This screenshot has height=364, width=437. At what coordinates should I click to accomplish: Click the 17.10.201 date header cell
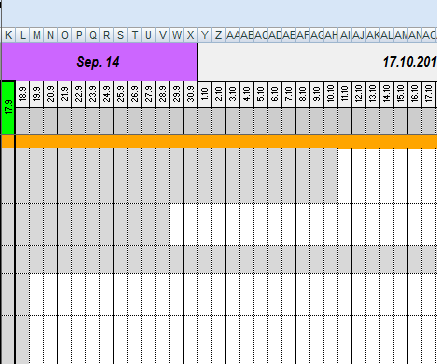click(317, 62)
